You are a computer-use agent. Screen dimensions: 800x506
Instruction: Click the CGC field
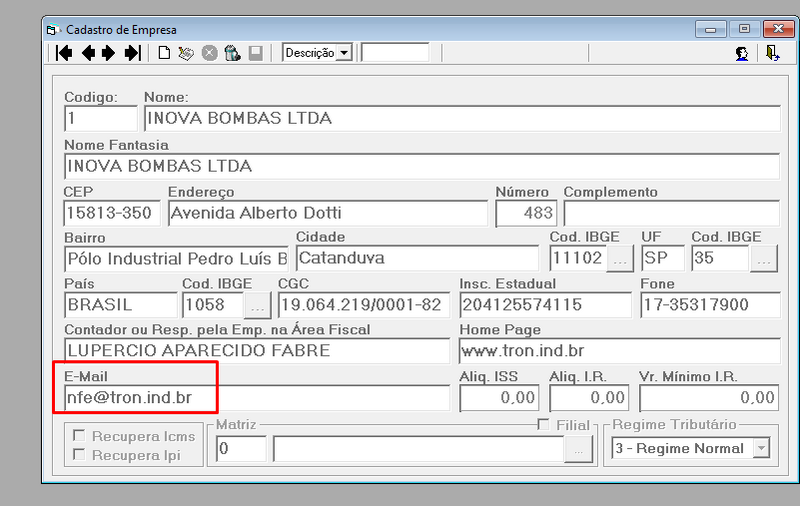click(364, 305)
